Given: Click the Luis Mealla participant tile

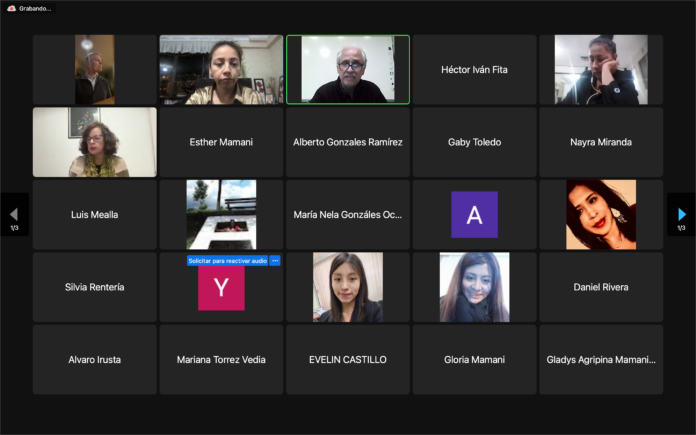Looking at the screenshot, I should coord(95,214).
